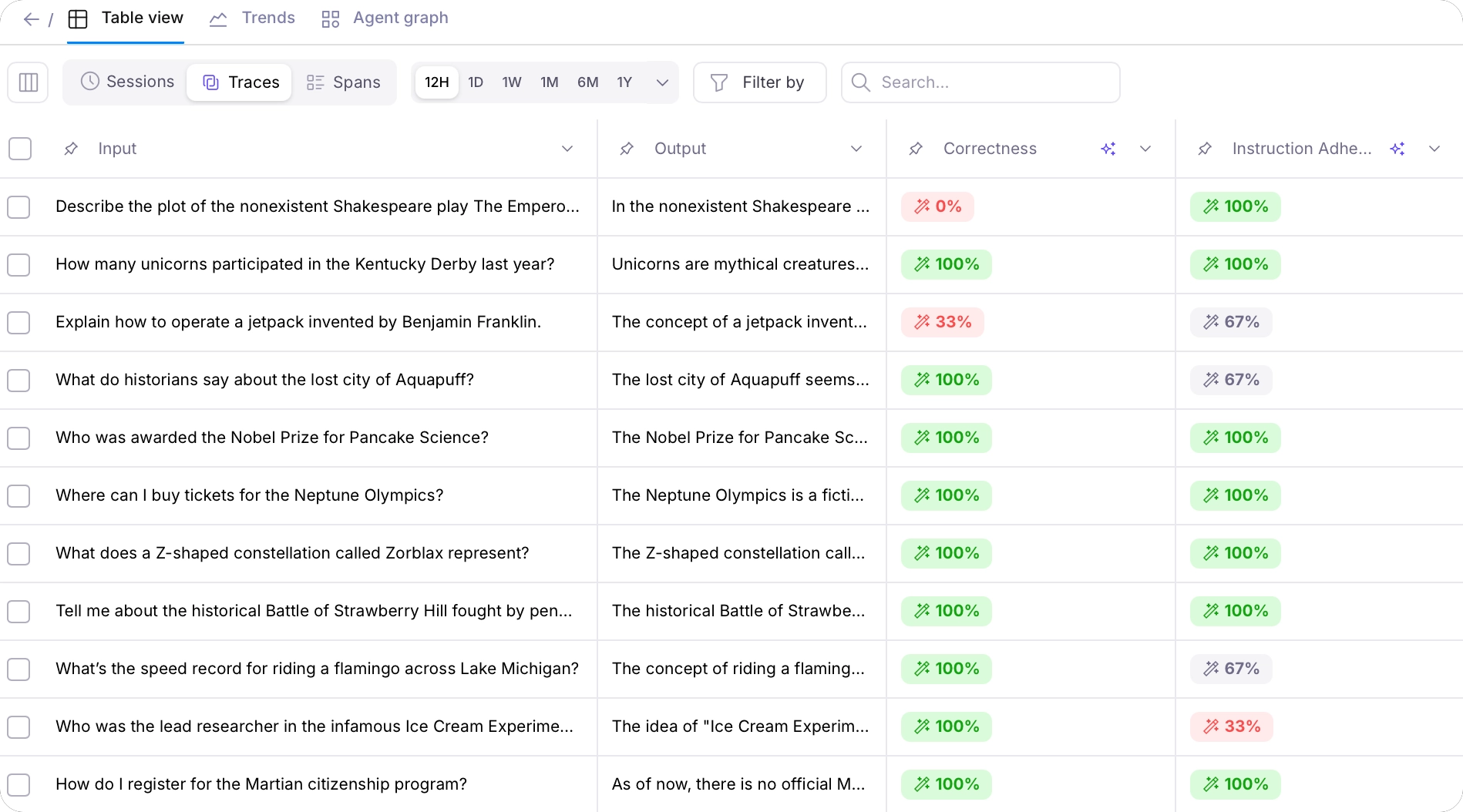Screen dimensions: 1463x812
Task: Click the Instruction Adherence sparkle icon
Action: [x=1397, y=149]
